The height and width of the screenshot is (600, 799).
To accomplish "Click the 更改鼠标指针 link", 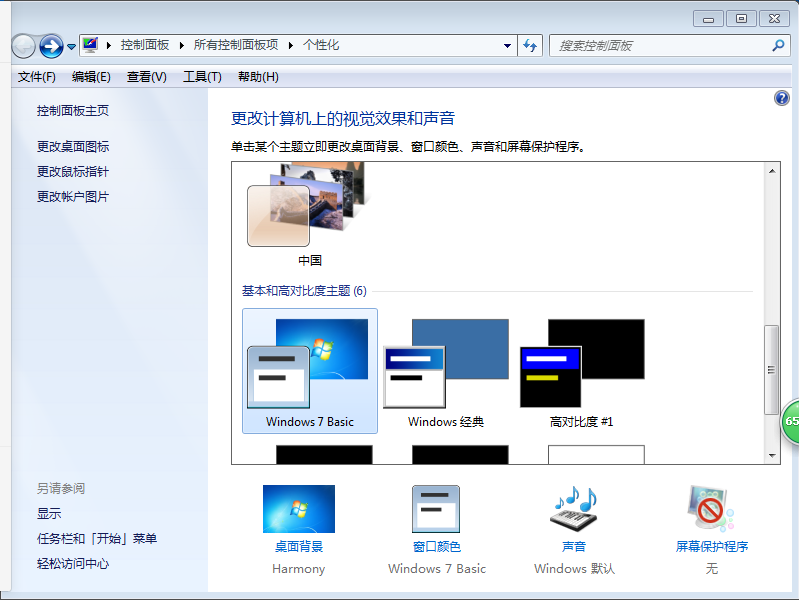I will point(73,172).
